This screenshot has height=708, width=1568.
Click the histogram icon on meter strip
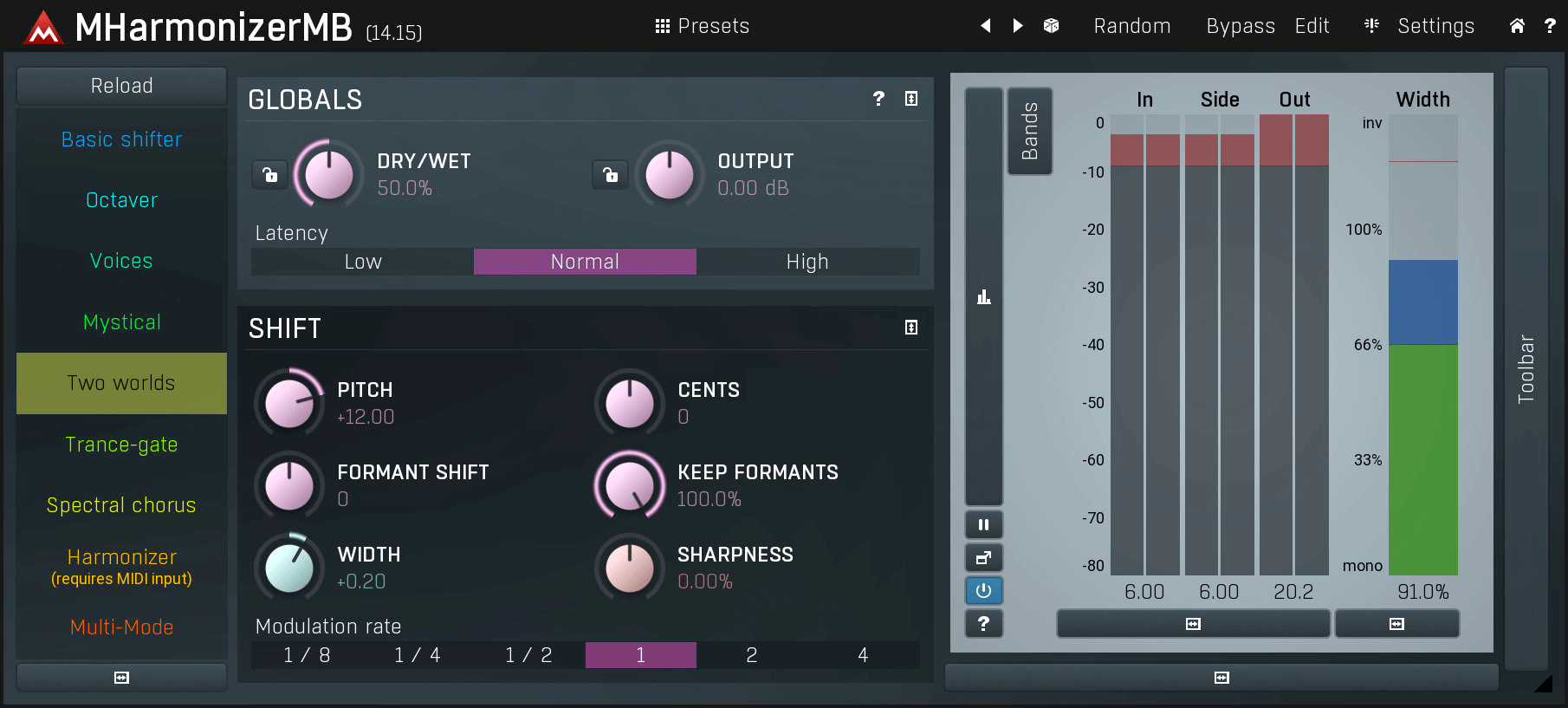(x=983, y=297)
